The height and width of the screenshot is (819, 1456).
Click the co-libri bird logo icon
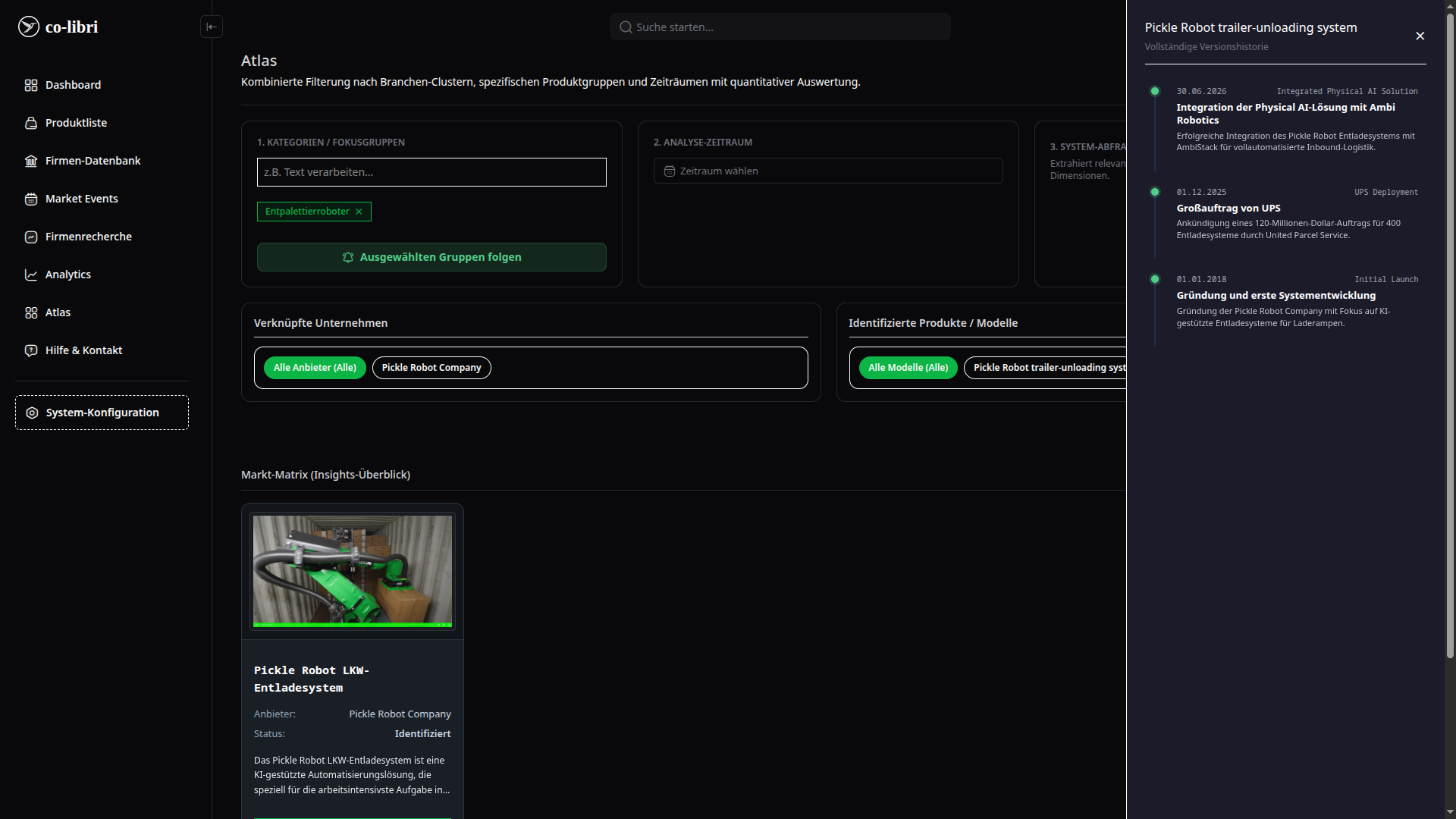[29, 27]
